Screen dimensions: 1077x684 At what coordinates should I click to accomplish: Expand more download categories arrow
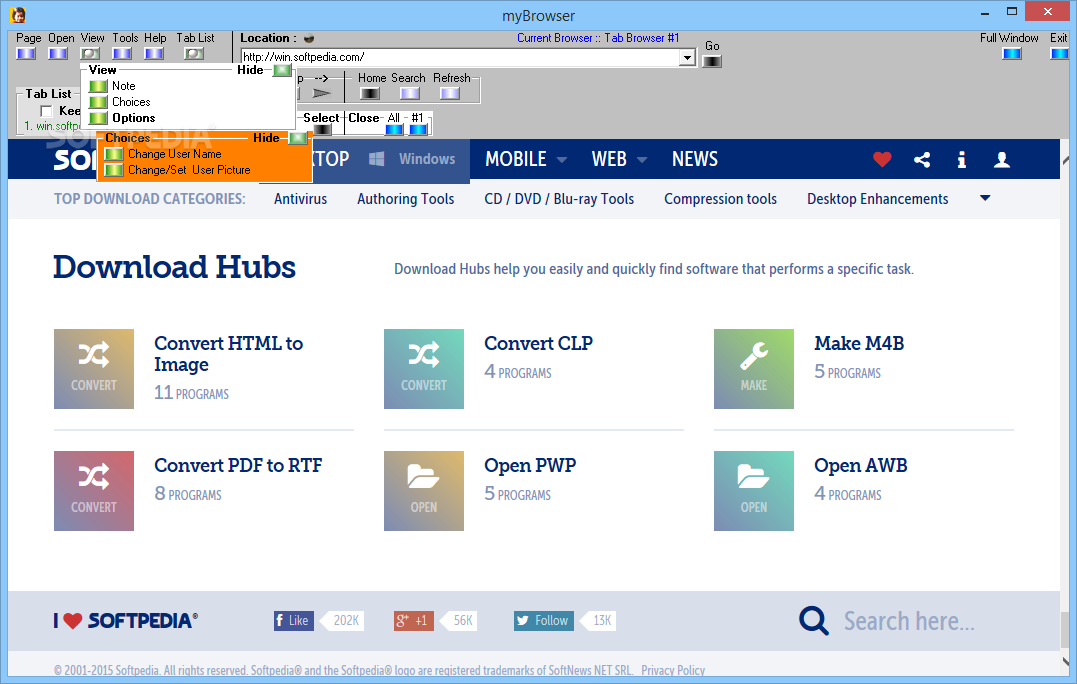pyautogui.click(x=985, y=198)
